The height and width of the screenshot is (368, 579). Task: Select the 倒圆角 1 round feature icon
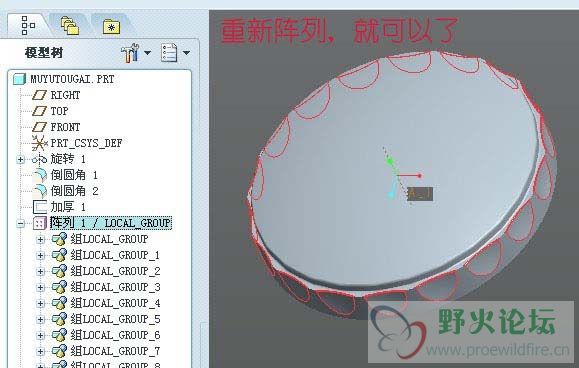pos(40,175)
